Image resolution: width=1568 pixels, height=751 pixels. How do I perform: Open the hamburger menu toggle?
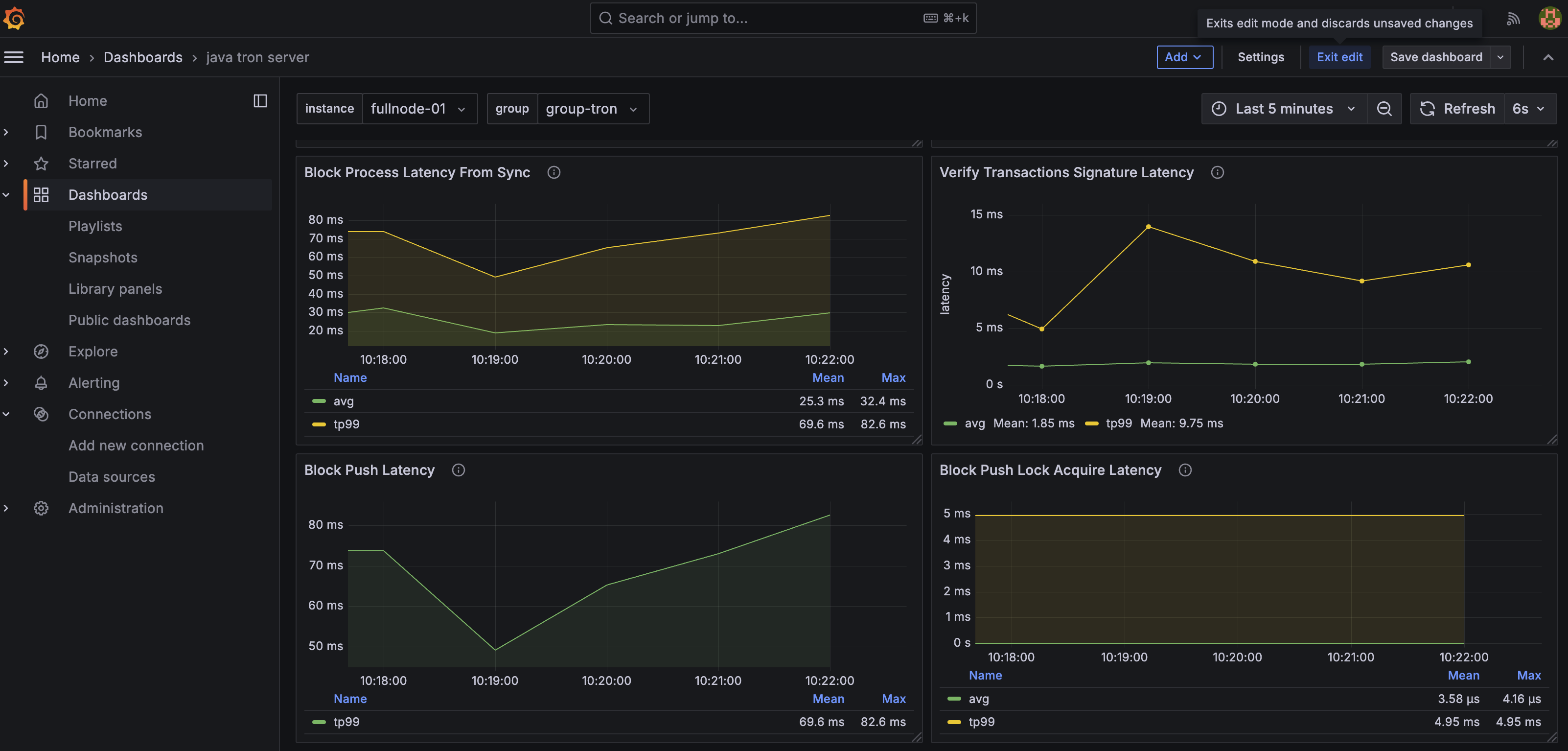point(13,57)
